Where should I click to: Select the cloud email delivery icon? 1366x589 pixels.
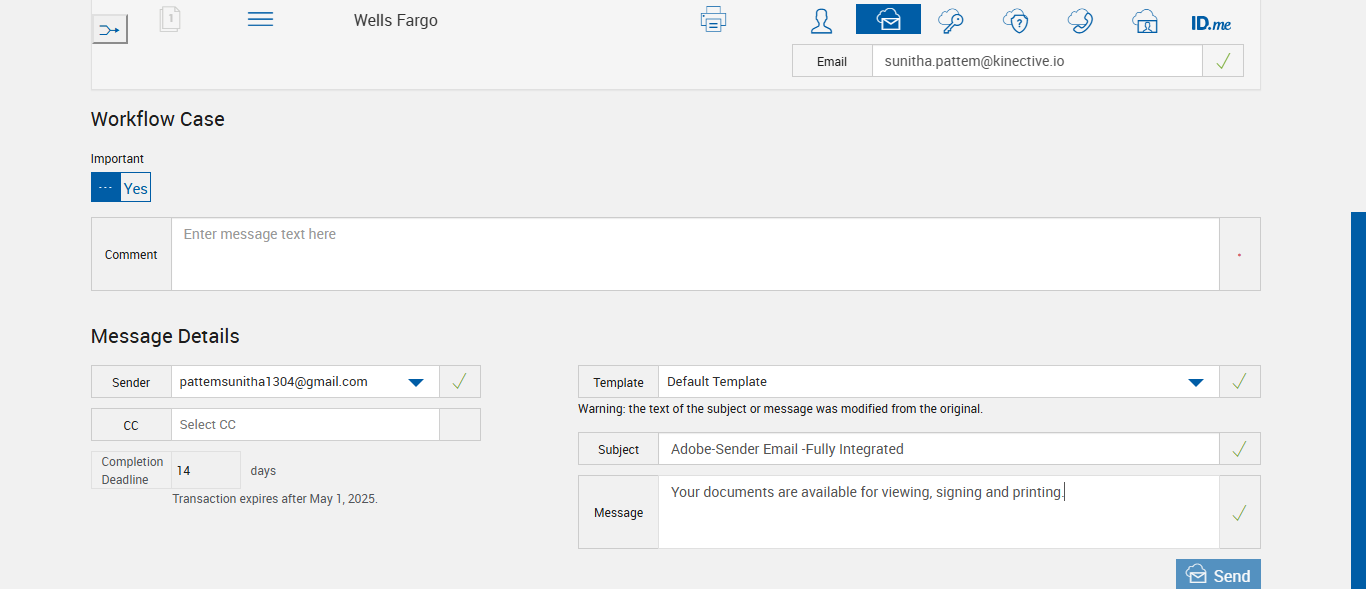coord(888,20)
